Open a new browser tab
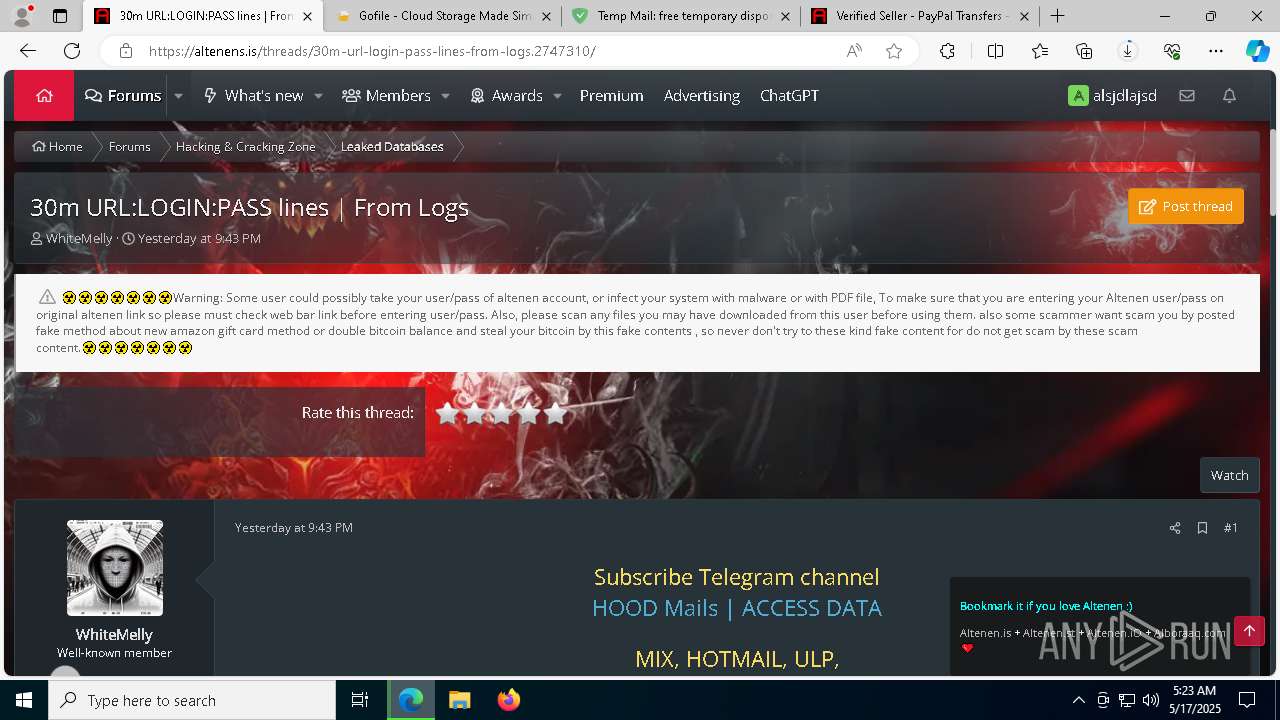Screen dimensions: 1280x720 coord(1057,16)
